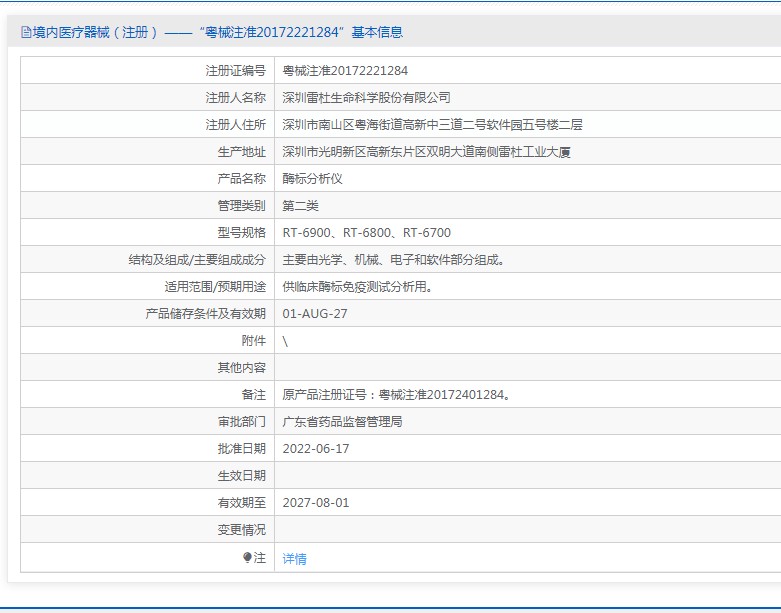Select model spec RT-6900、RT-6800、RT-6700
Viewport: 781px width, 613px height.
[x=367, y=233]
